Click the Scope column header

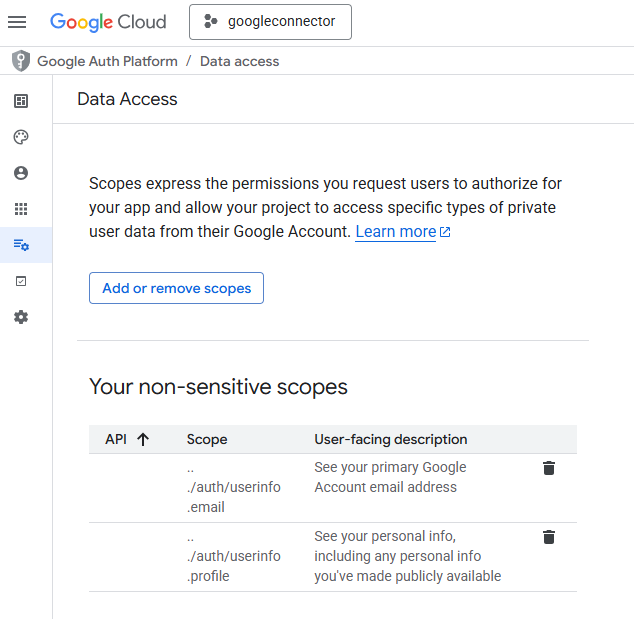coord(207,439)
